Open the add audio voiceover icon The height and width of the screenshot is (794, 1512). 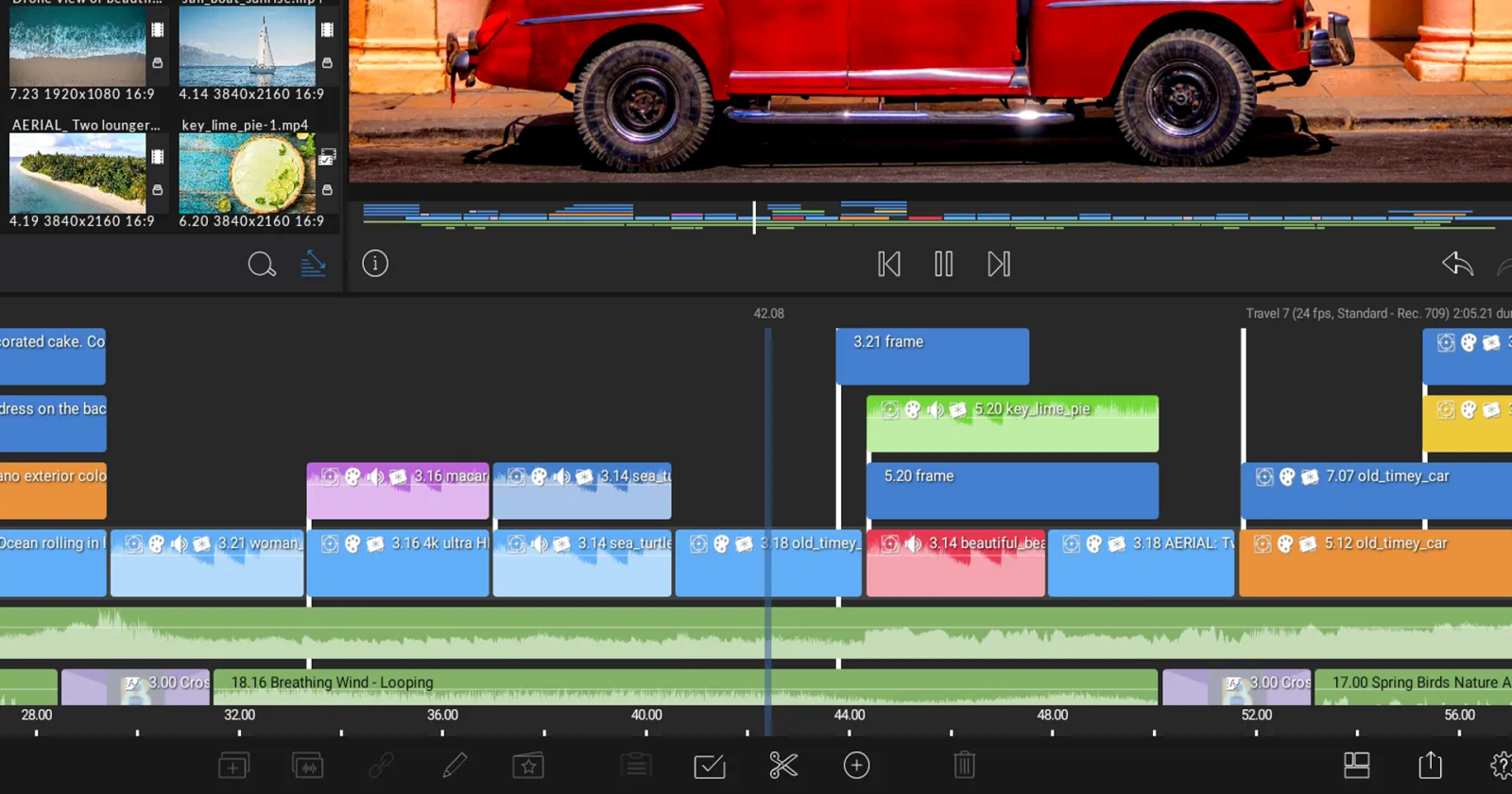pyautogui.click(x=307, y=765)
